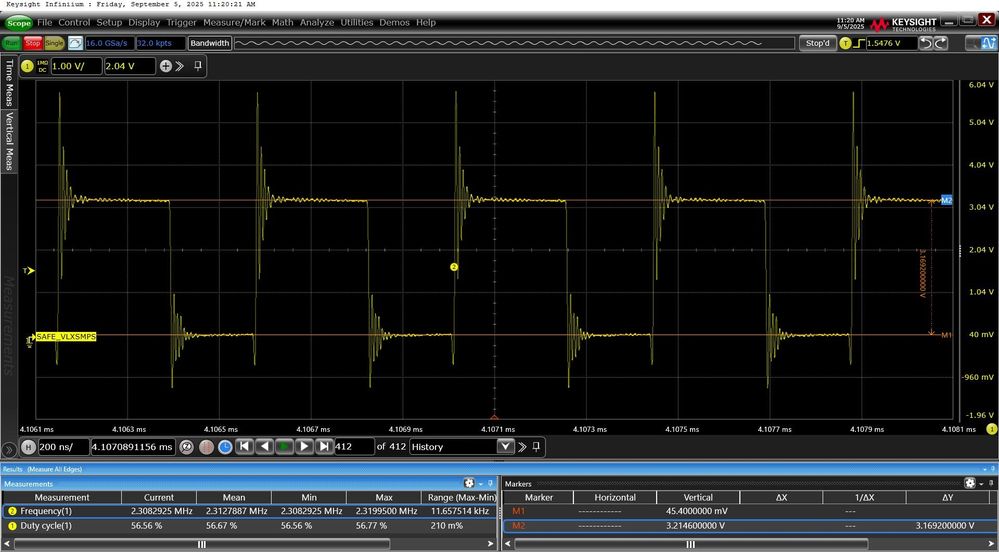Click the Single acquisition button
999x552 pixels.
[x=54, y=43]
